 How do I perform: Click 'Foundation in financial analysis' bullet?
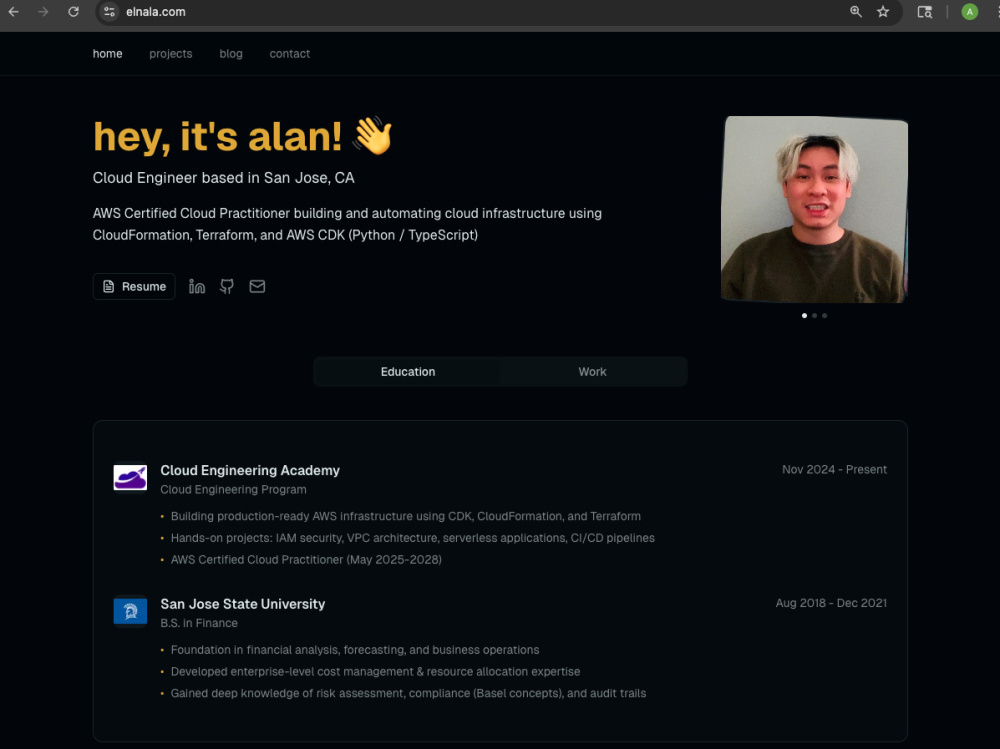(x=355, y=650)
